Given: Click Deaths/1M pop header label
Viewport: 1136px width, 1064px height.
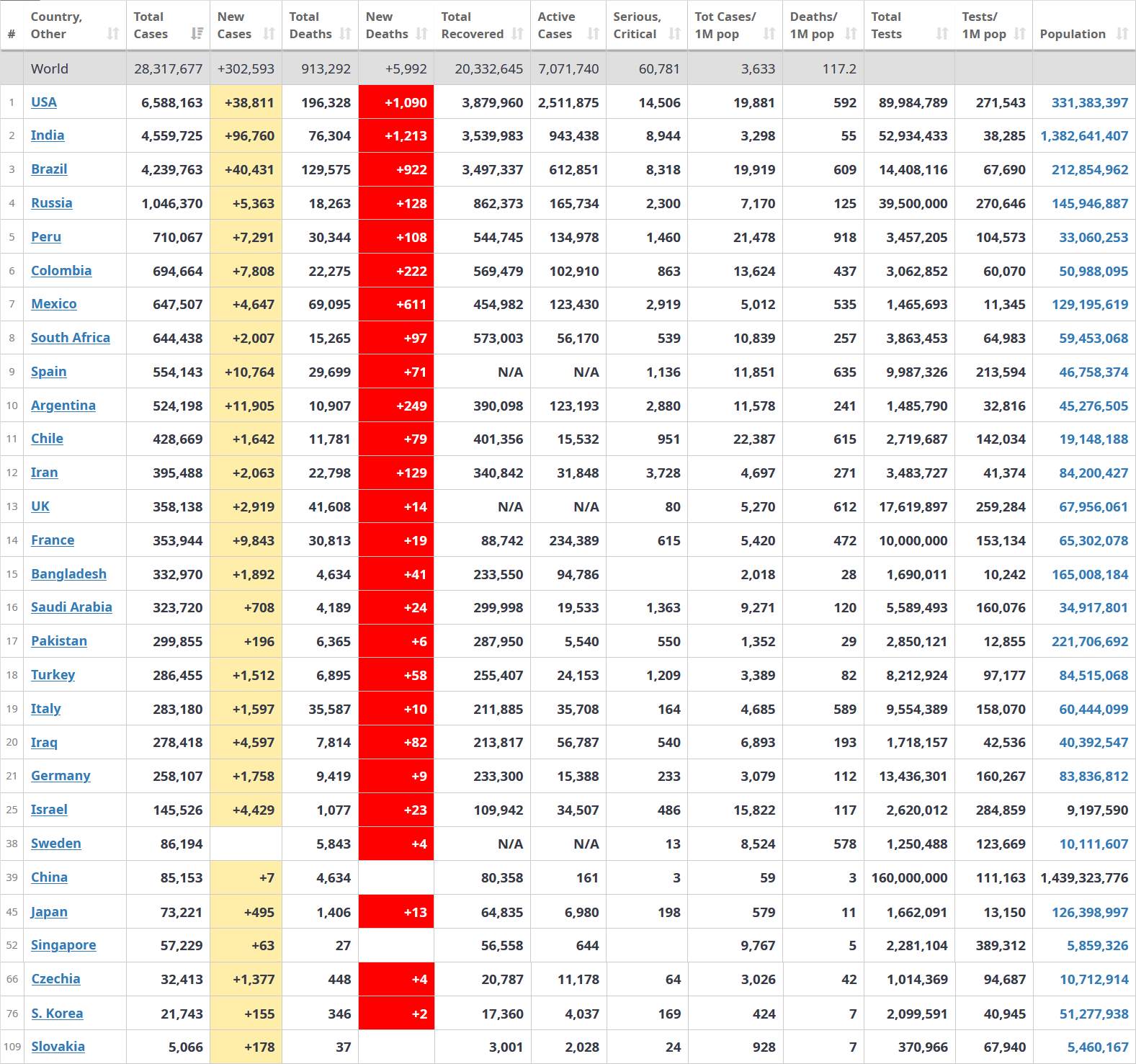Looking at the screenshot, I should pos(813,25).
